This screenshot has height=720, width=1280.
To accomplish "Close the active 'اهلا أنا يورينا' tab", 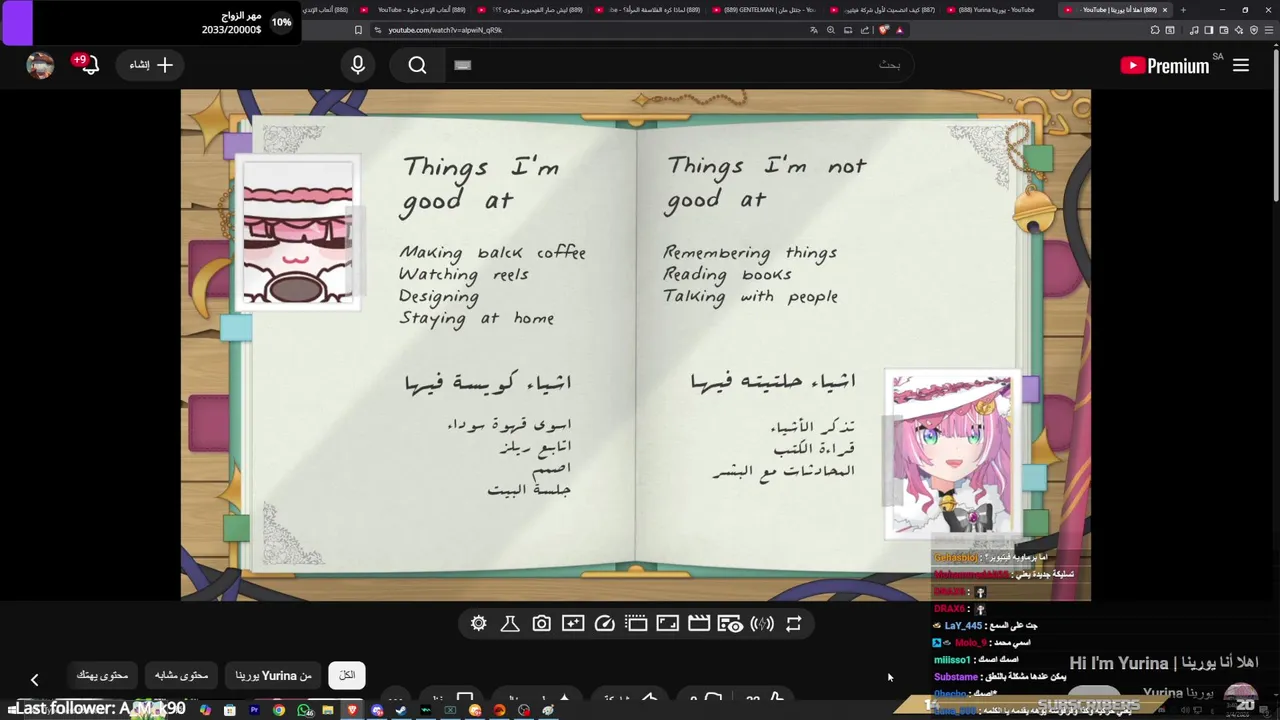I will pos(1165,10).
